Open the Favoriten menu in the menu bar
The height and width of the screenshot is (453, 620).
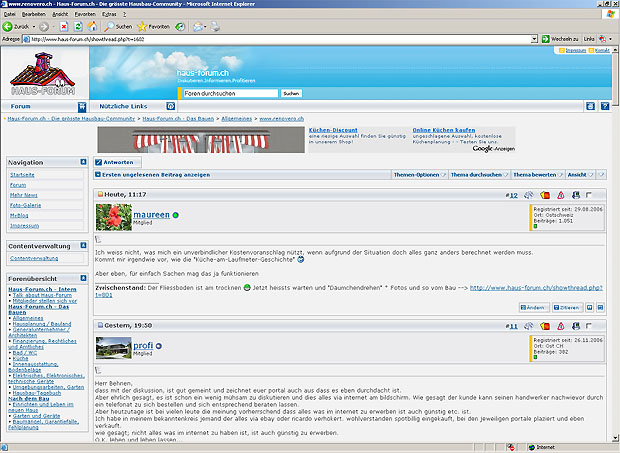pos(85,14)
